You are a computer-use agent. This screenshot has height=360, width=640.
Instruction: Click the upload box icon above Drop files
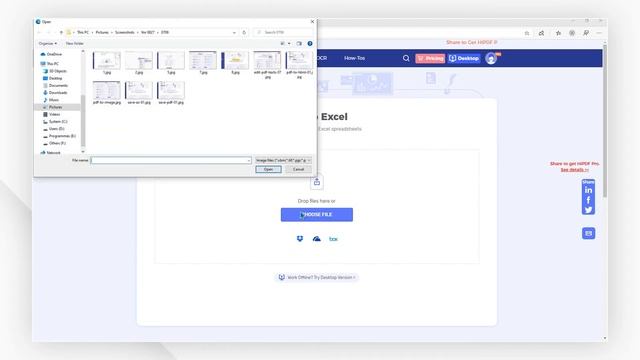[317, 182]
